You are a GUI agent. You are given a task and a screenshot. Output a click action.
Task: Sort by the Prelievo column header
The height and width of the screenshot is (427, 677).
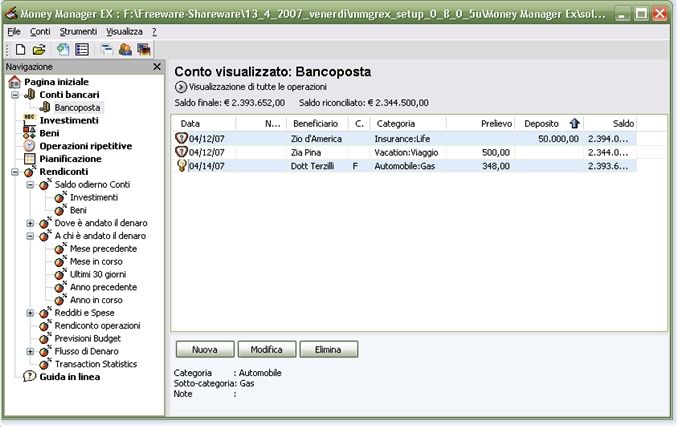coord(481,123)
